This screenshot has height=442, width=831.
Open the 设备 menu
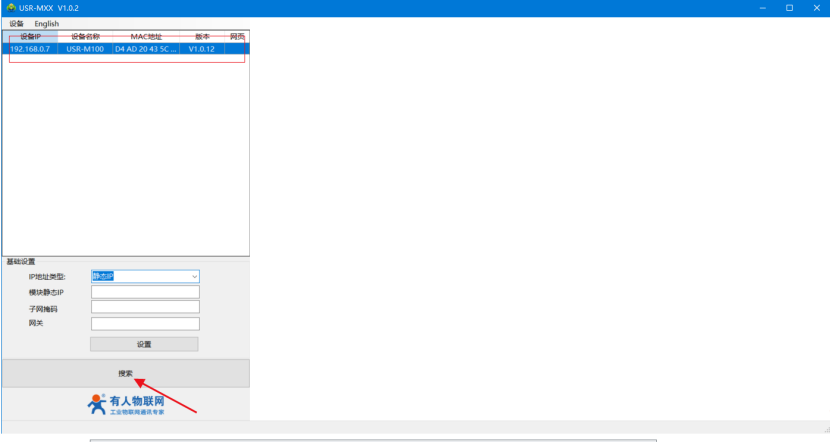coord(16,23)
